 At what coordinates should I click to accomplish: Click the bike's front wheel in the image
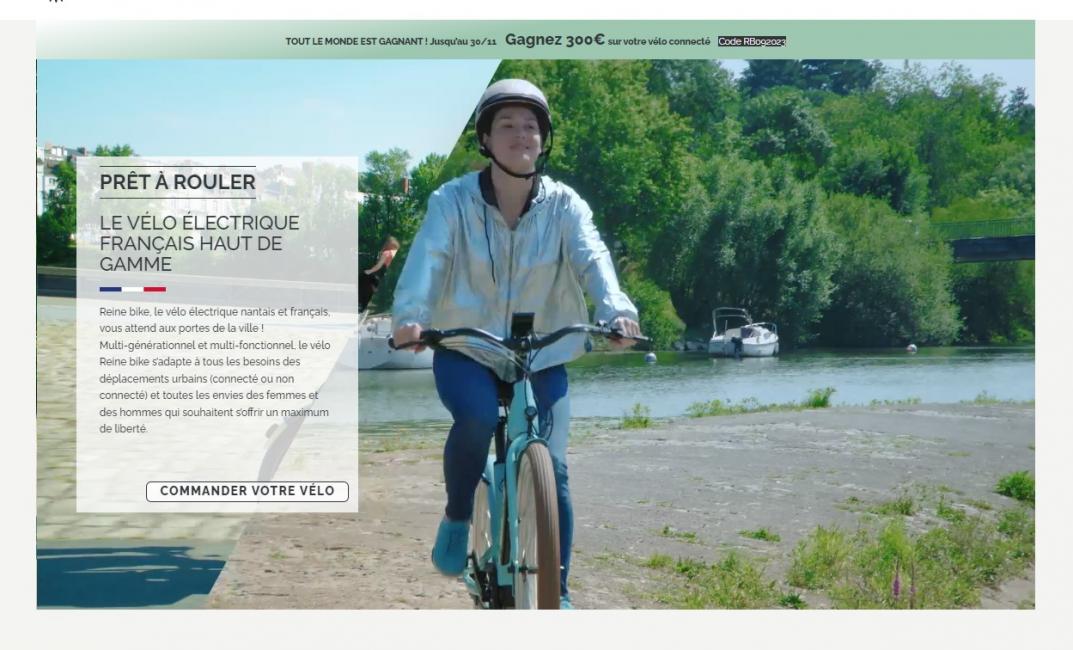coord(537,523)
